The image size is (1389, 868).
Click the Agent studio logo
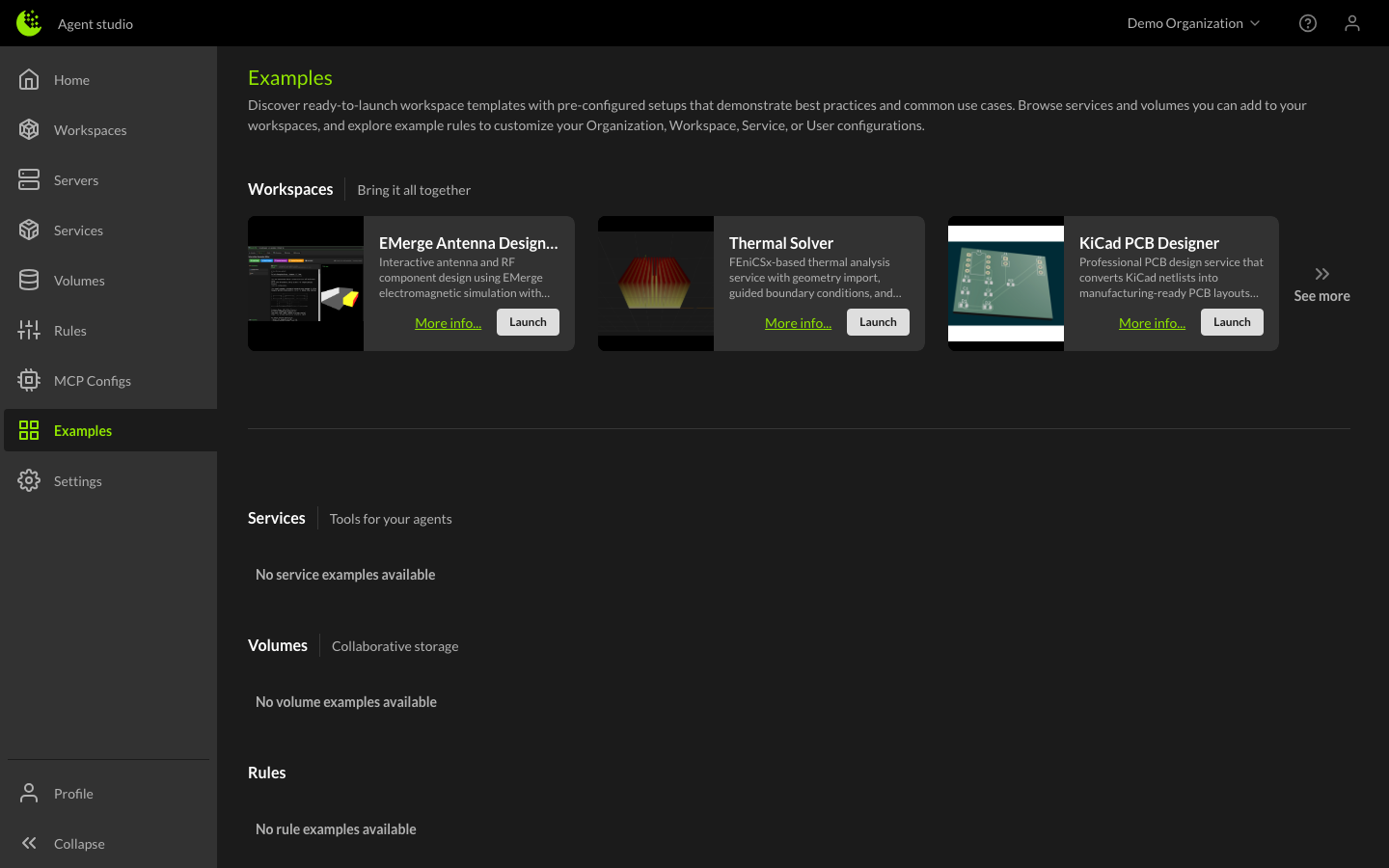pyautogui.click(x=28, y=22)
